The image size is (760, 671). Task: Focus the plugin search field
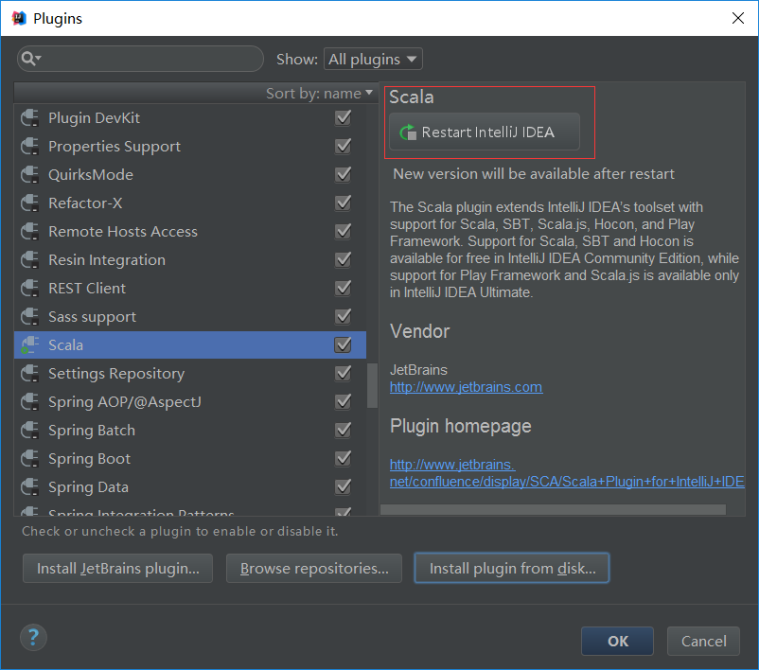pyautogui.click(x=150, y=59)
